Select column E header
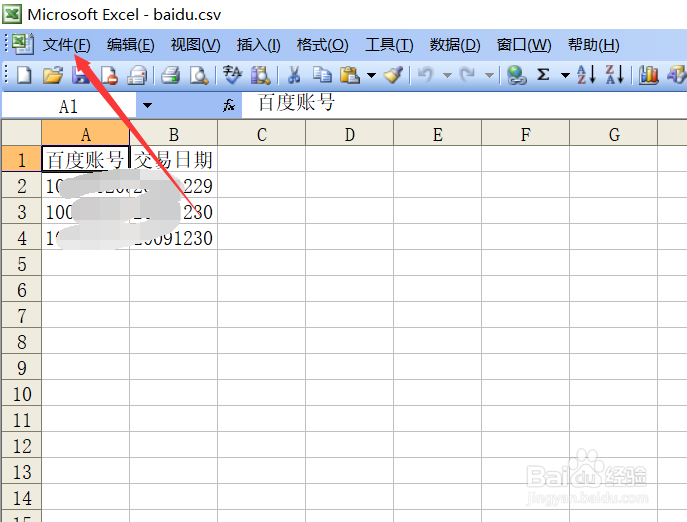The image size is (687, 522). pos(438,134)
